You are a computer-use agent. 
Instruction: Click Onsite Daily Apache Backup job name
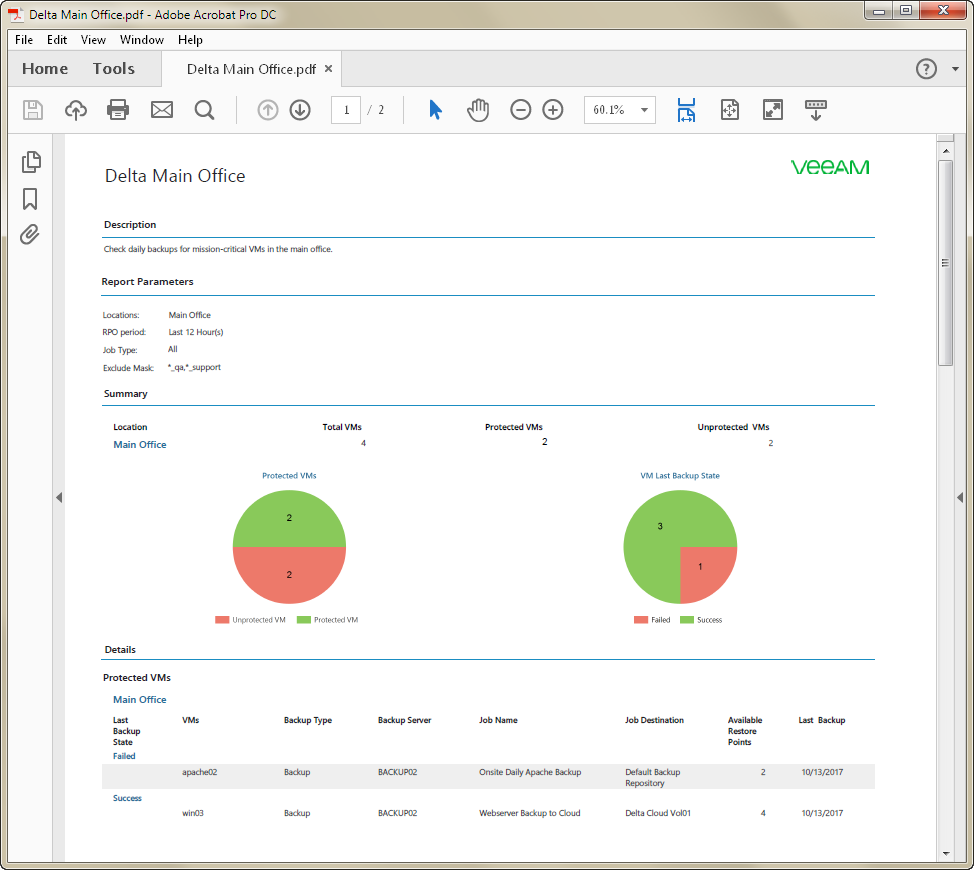click(x=530, y=772)
